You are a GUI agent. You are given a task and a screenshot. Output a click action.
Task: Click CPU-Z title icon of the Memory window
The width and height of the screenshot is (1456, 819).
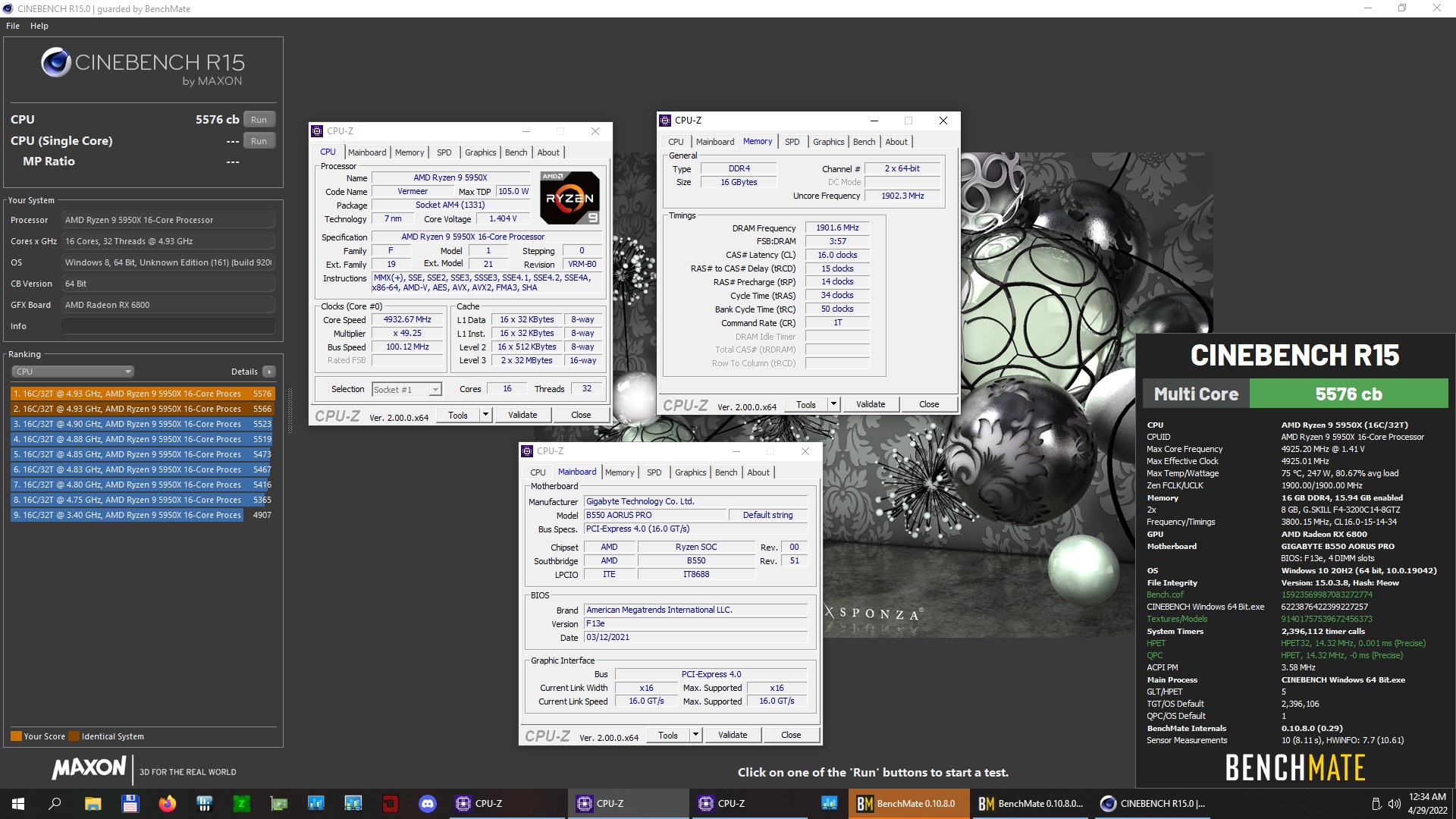click(665, 121)
